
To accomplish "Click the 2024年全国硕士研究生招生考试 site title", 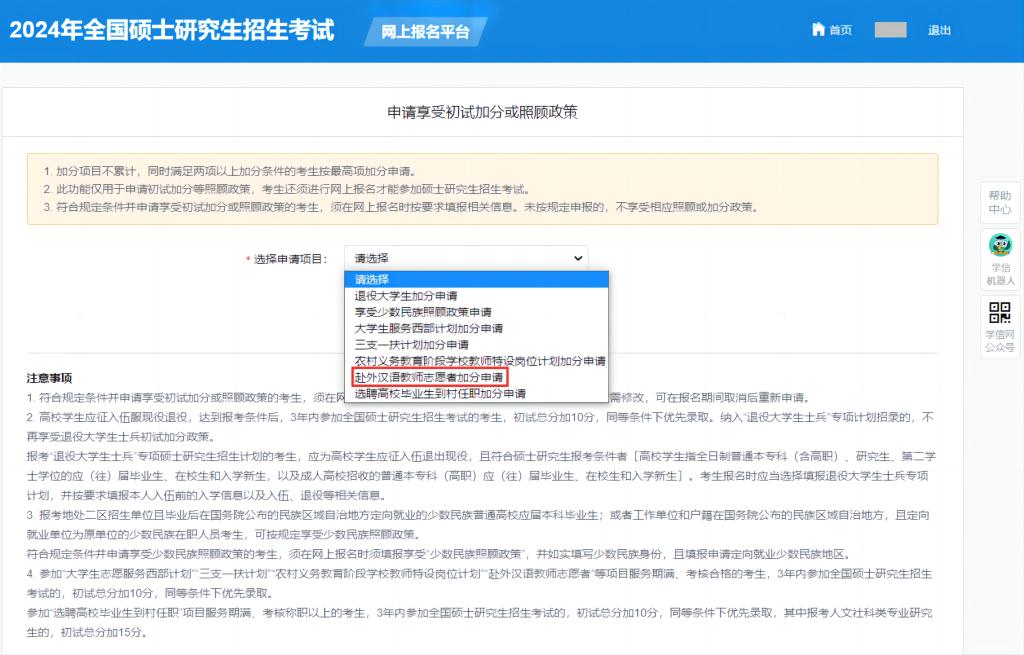I will pyautogui.click(x=172, y=29).
